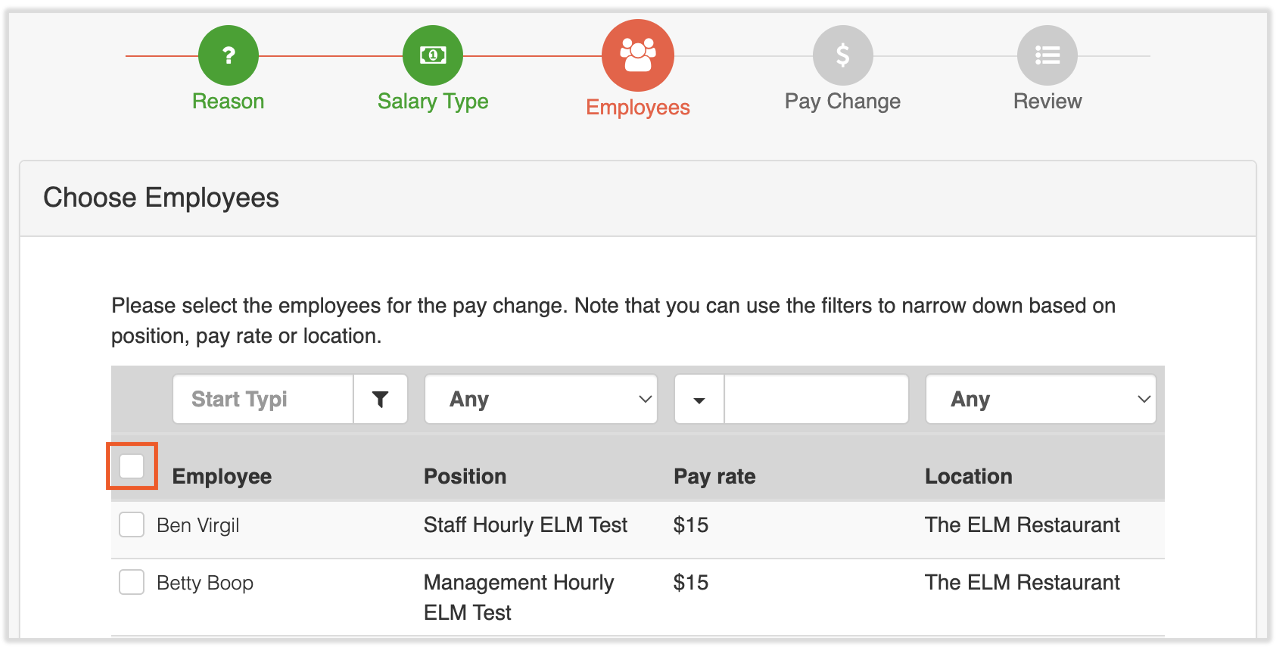This screenshot has width=1276, height=650.
Task: Switch to the Pay Change step label
Action: 843,101
